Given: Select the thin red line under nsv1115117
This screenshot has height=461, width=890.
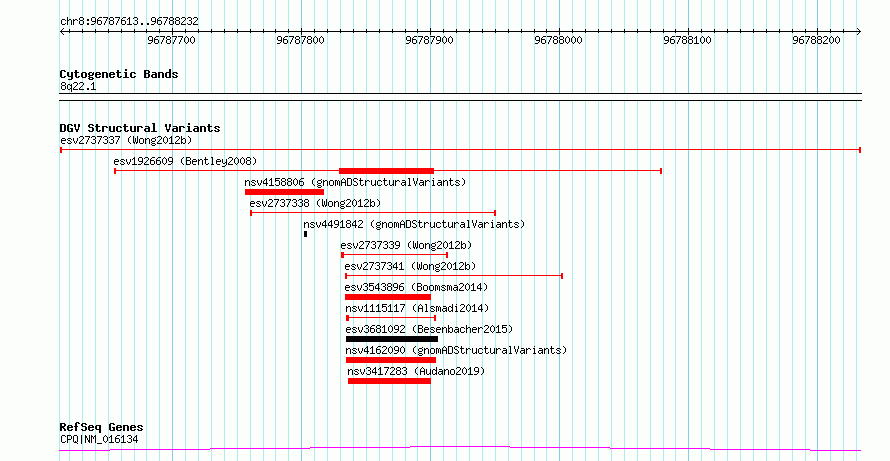Looking at the screenshot, I should [391, 318].
